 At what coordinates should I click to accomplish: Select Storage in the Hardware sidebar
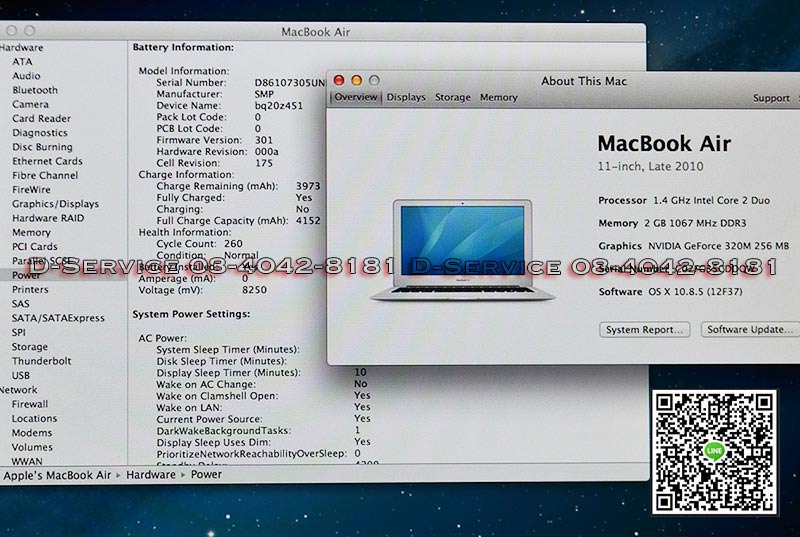30,346
